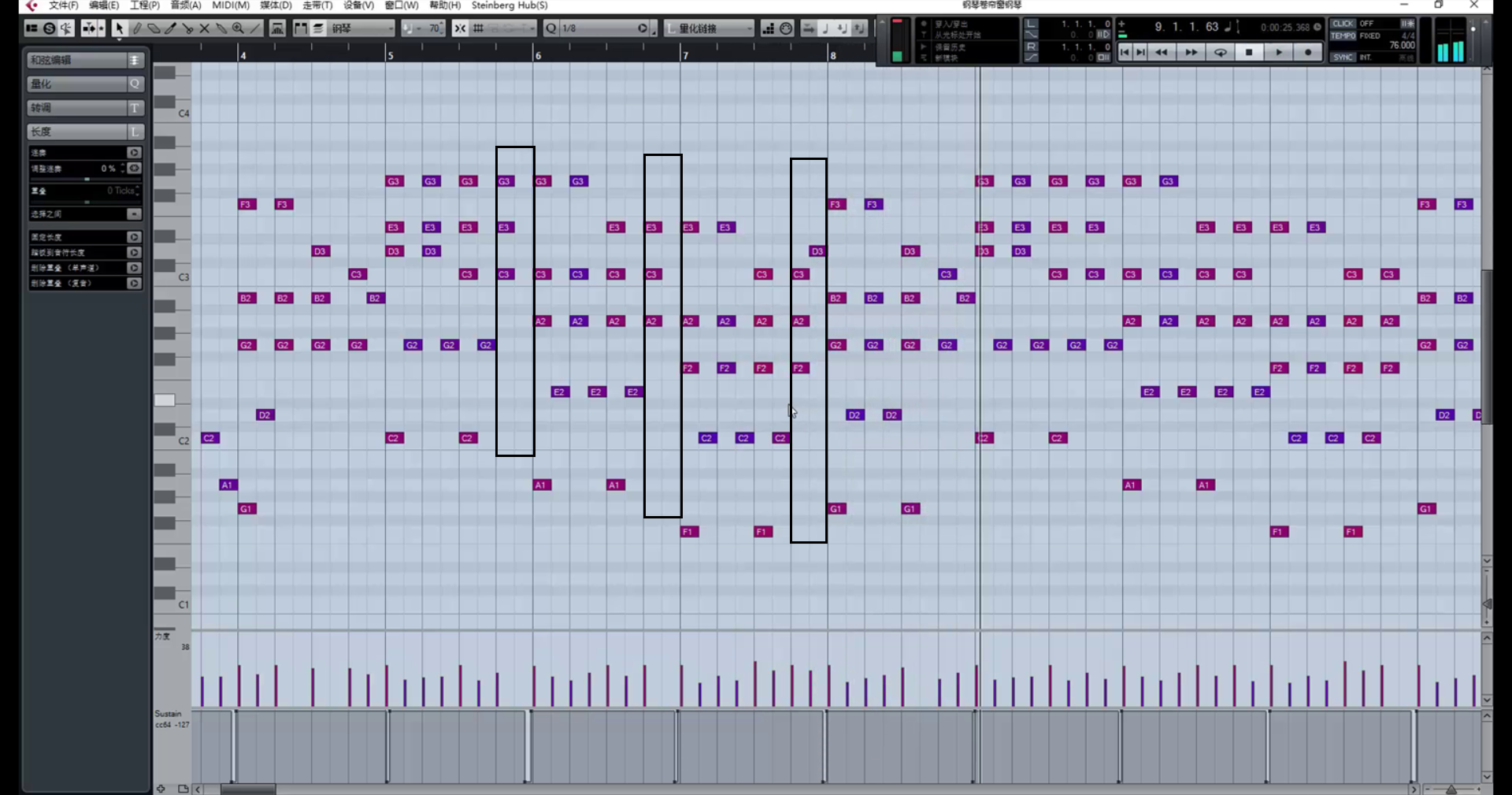This screenshot has width=1512, height=795.
Task: Click the window layout setup icon
Action: (31, 28)
